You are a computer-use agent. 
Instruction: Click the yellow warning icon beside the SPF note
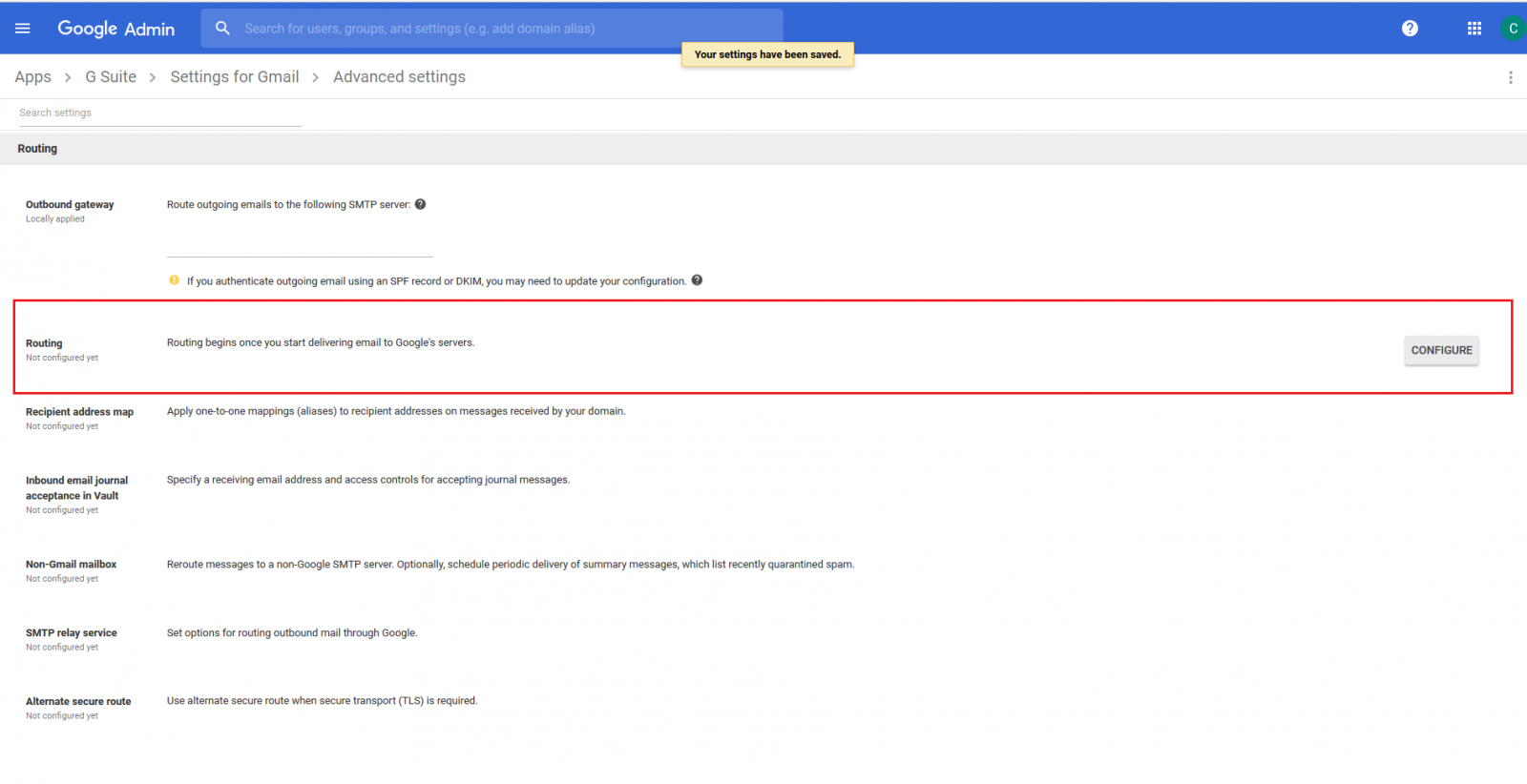tap(174, 280)
